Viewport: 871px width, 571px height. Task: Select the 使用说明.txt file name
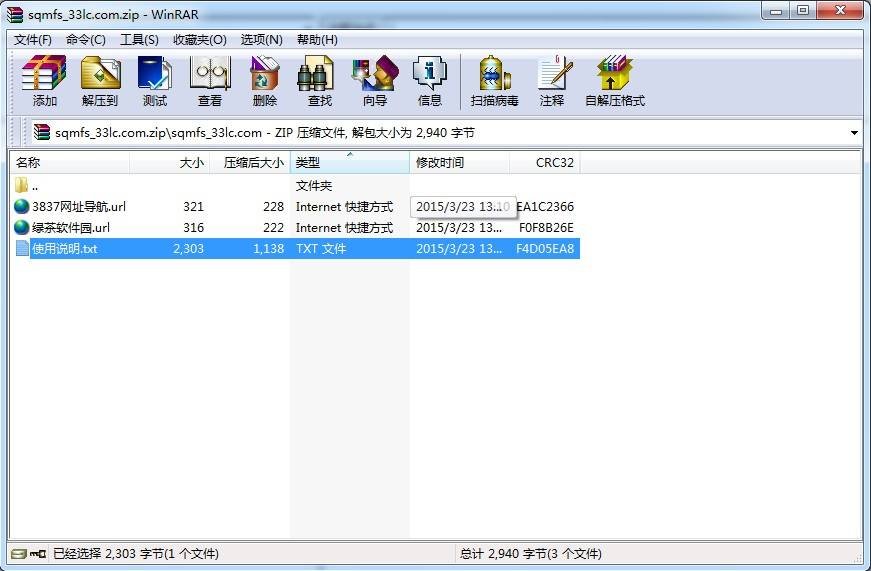coord(64,249)
